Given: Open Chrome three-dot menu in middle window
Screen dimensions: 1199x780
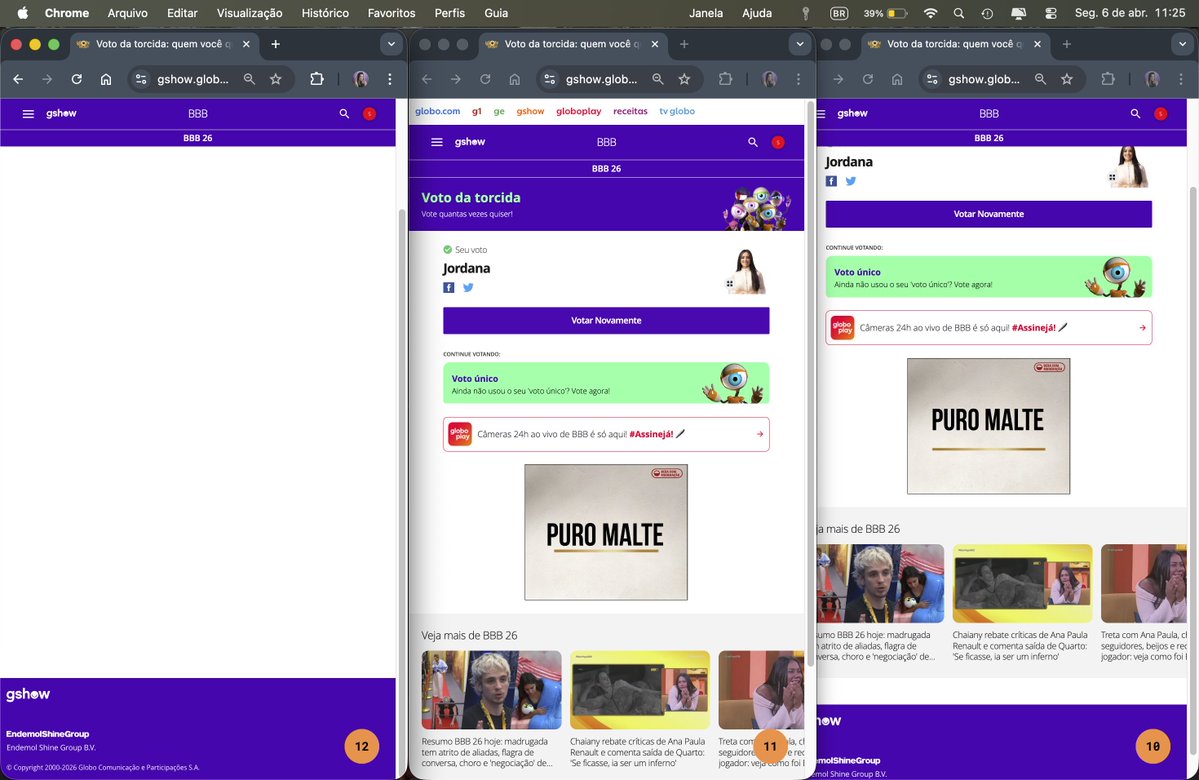Looking at the screenshot, I should [798, 79].
